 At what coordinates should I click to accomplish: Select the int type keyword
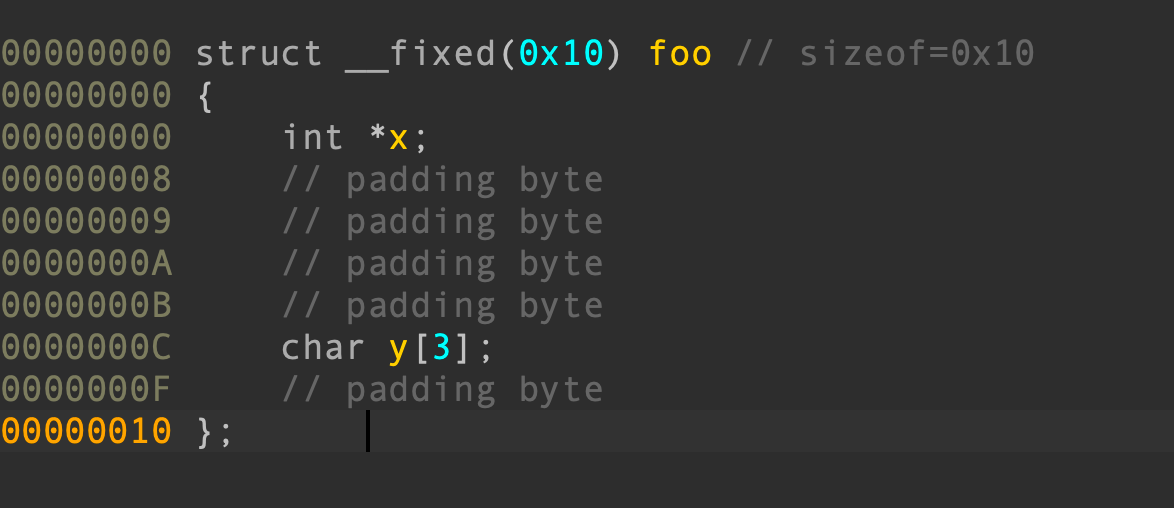(x=312, y=137)
